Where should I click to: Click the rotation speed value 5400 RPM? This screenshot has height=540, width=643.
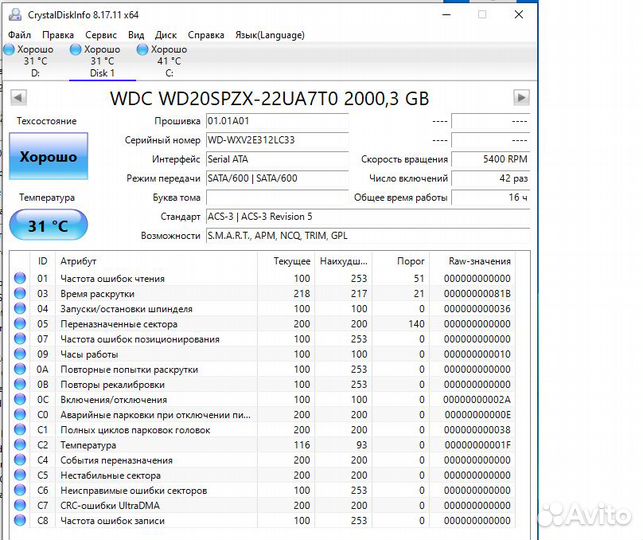(x=490, y=159)
